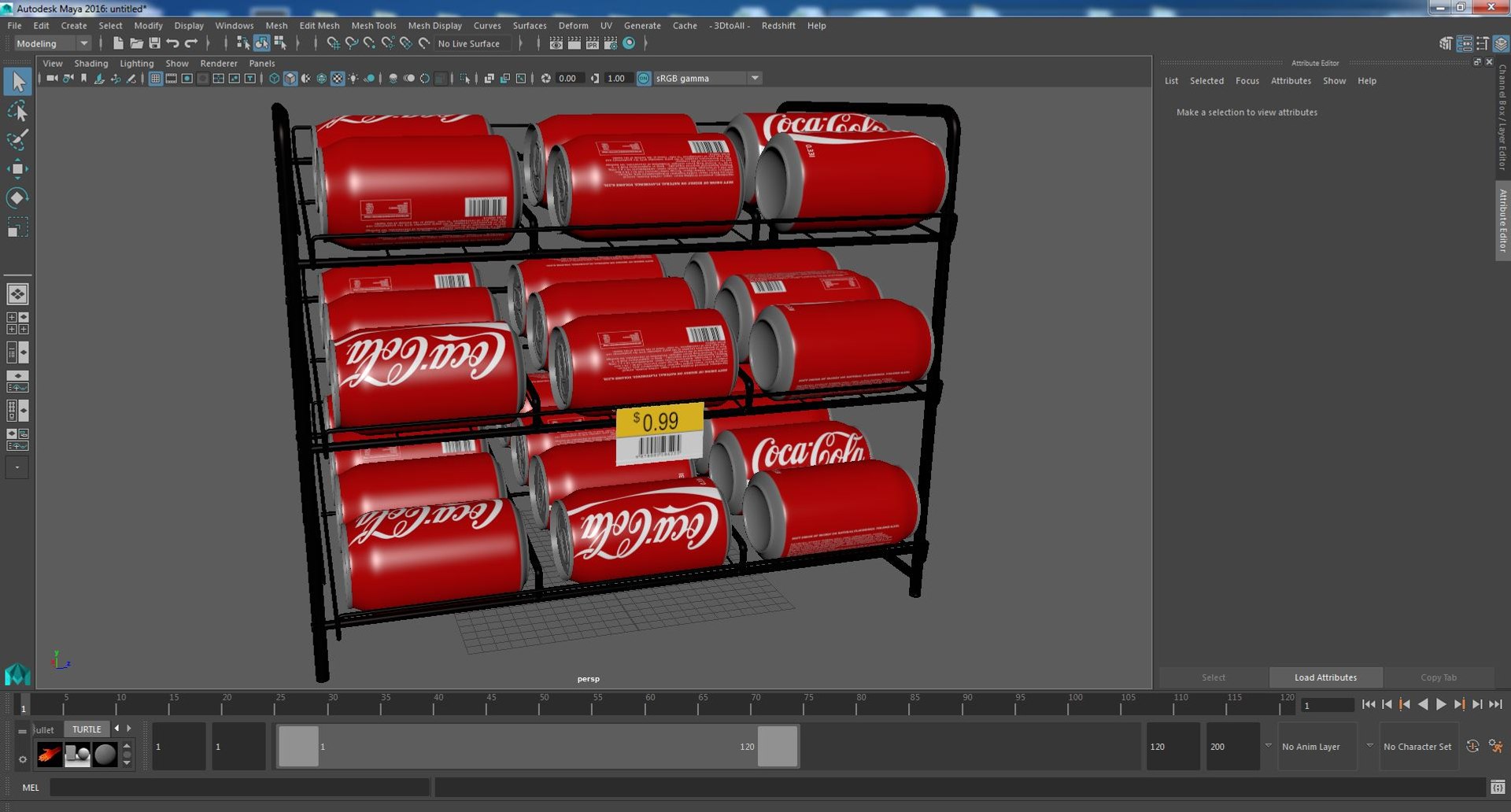
Task: Choose the Paint Selection tool
Action: point(17,140)
